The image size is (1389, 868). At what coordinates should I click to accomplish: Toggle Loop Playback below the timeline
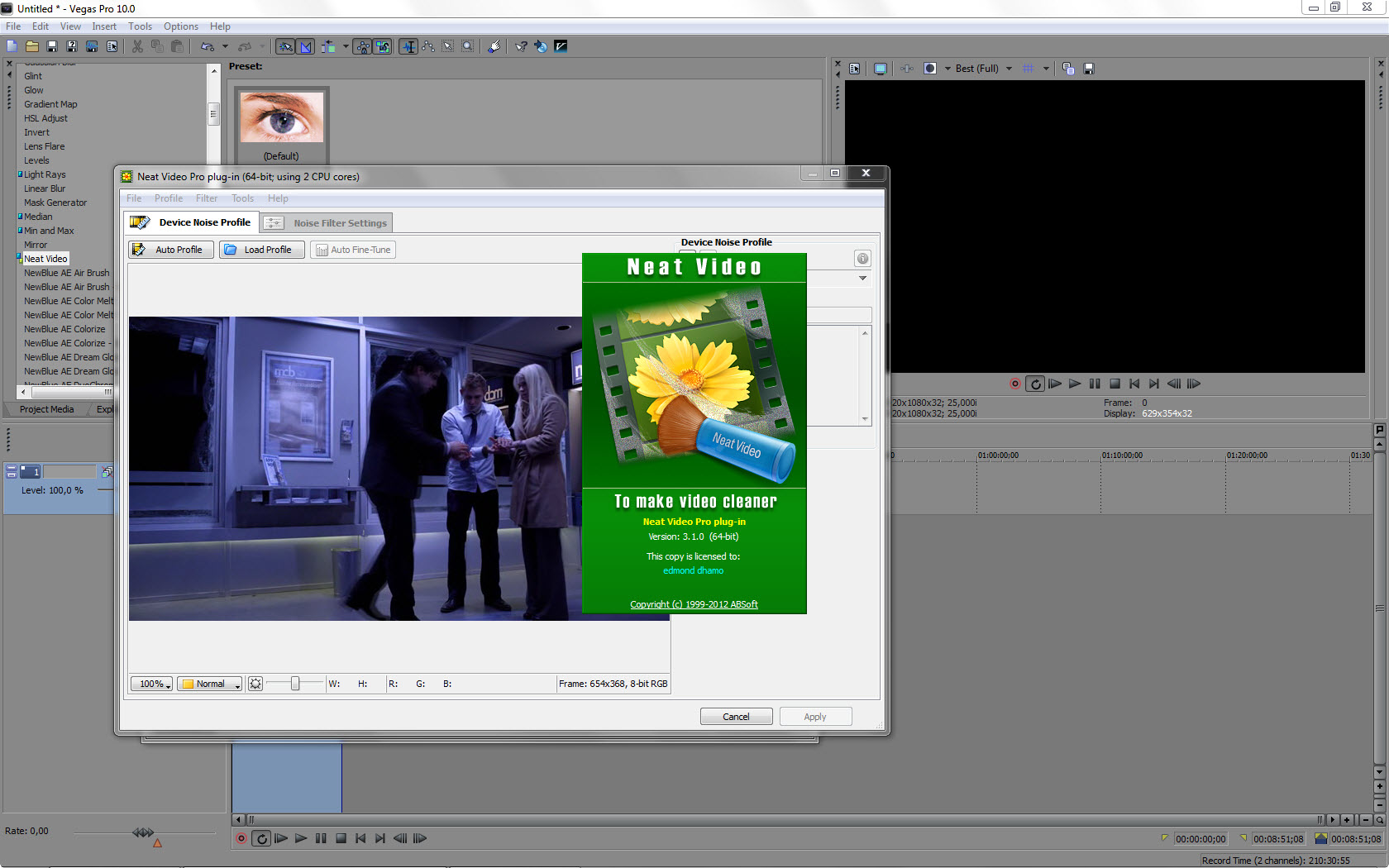(x=261, y=838)
